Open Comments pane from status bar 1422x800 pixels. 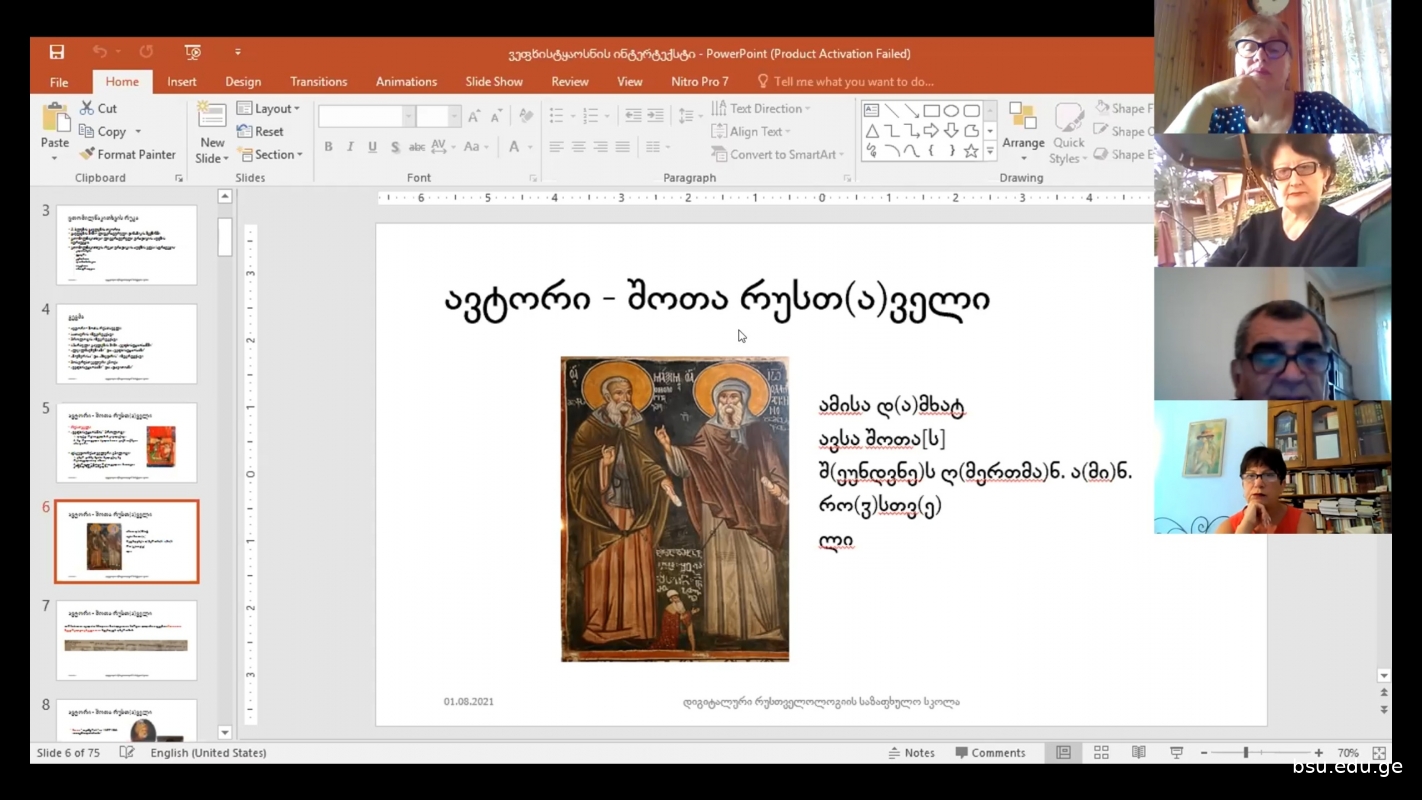(990, 753)
